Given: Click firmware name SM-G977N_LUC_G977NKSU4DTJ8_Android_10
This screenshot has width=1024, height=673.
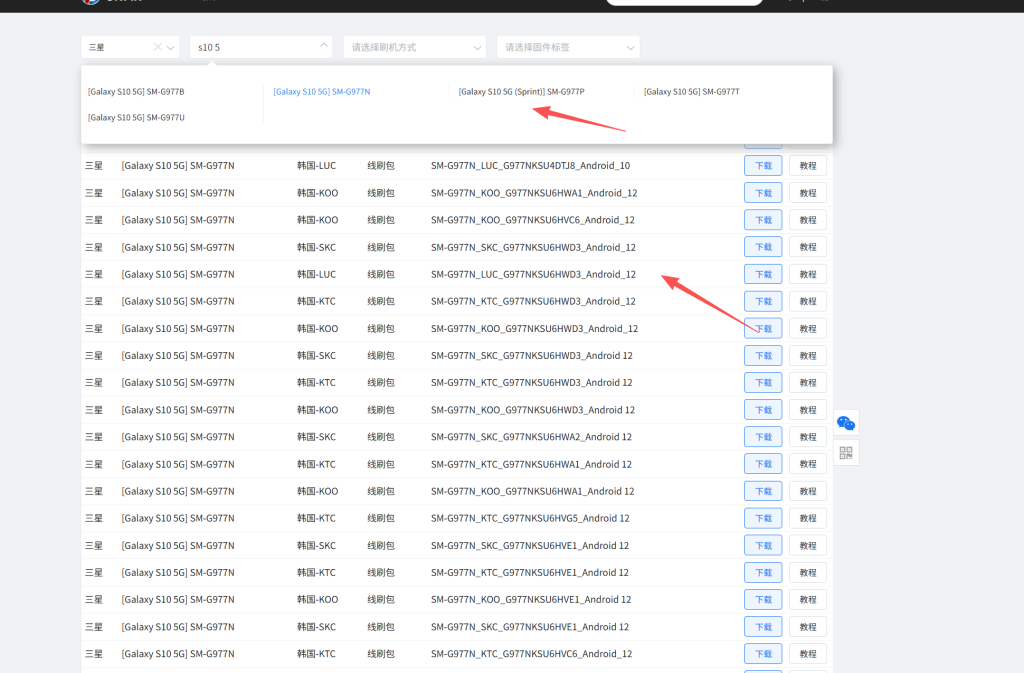Looking at the screenshot, I should tap(530, 166).
